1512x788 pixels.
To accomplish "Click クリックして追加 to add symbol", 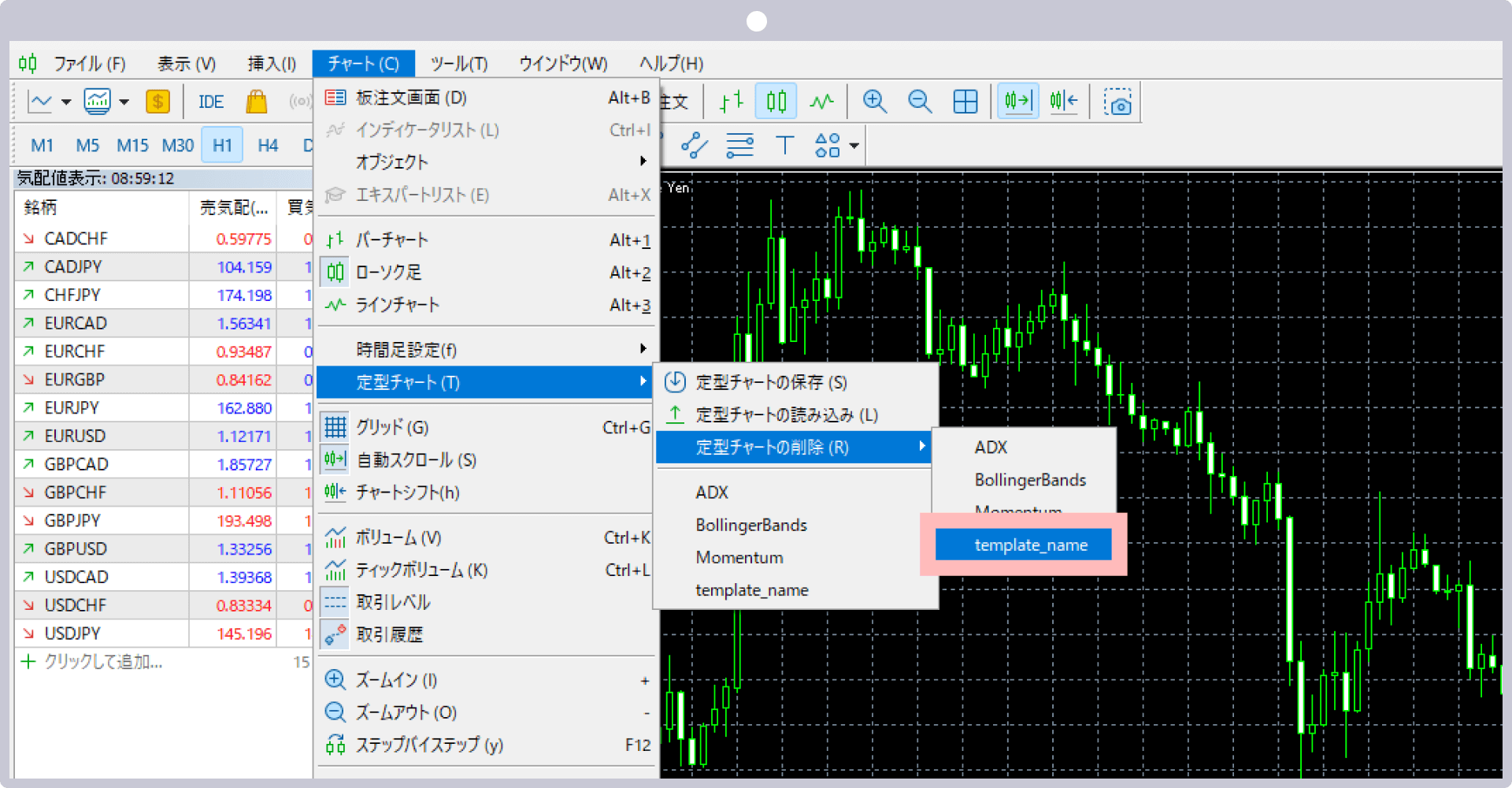I will pos(102,662).
